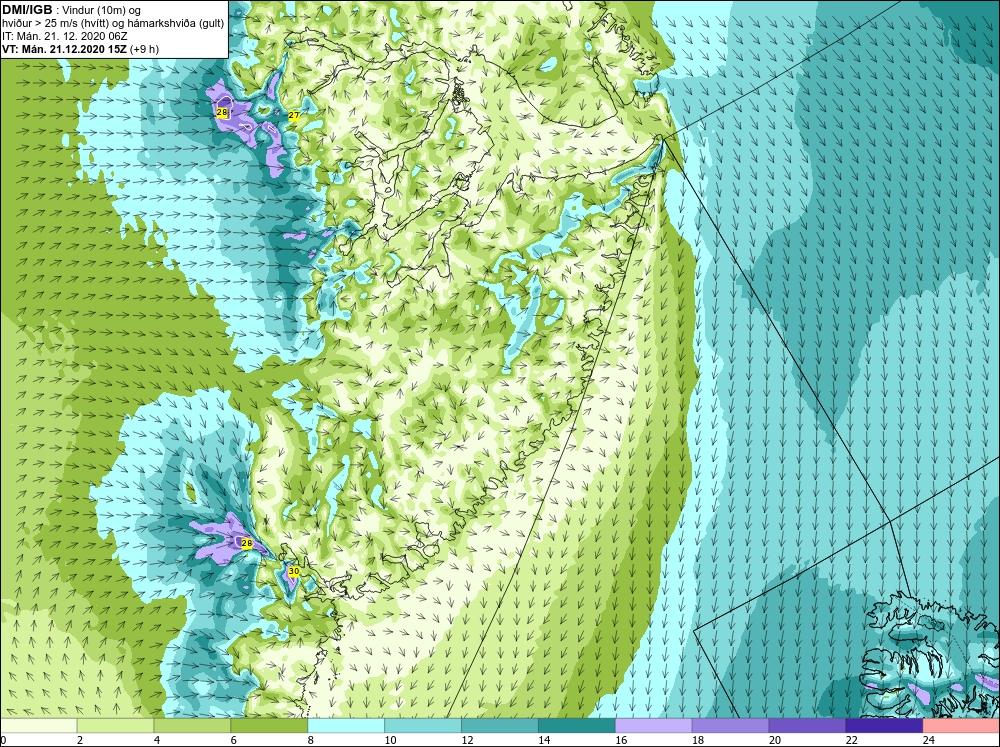The height and width of the screenshot is (747, 1000).
Task: Click the scale number 24 on the legend
Action: point(929,740)
